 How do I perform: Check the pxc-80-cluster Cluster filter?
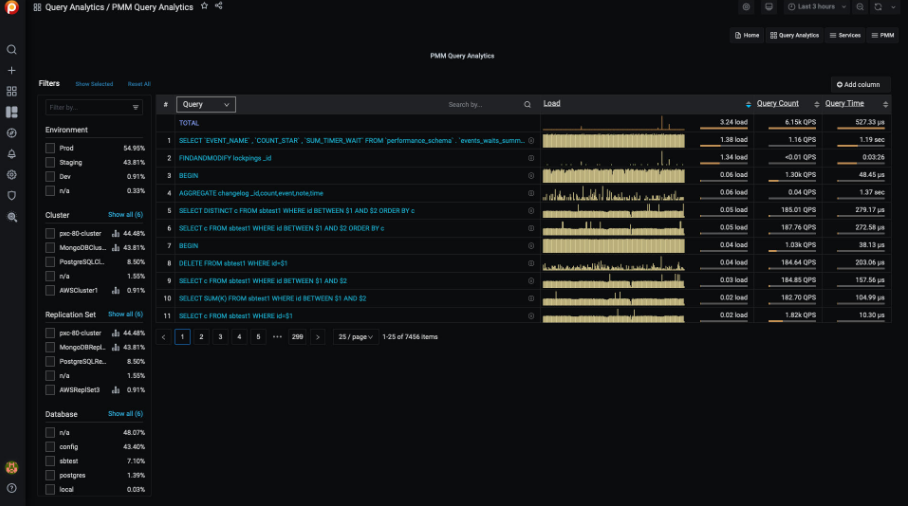point(50,234)
